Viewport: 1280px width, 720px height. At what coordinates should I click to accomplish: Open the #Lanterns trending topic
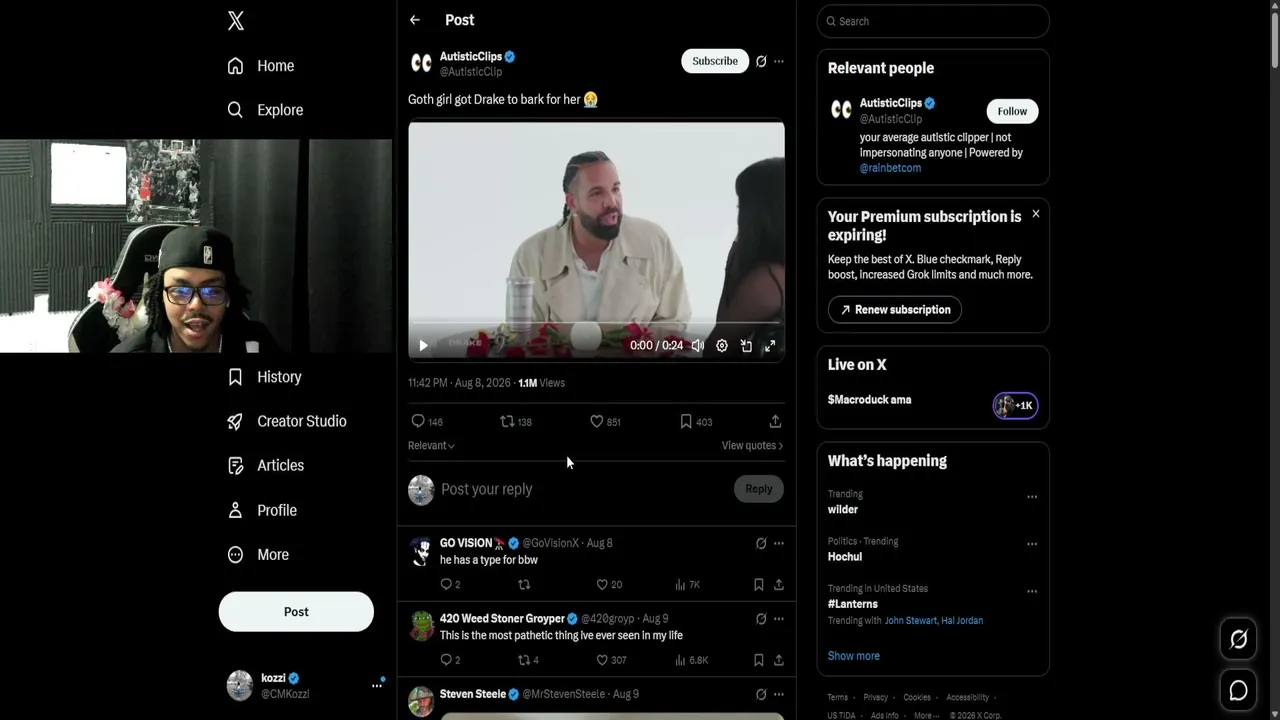[853, 604]
